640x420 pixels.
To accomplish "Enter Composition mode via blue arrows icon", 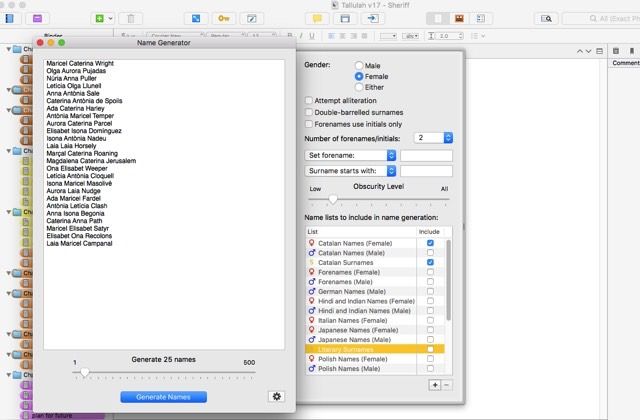I will [x=196, y=18].
